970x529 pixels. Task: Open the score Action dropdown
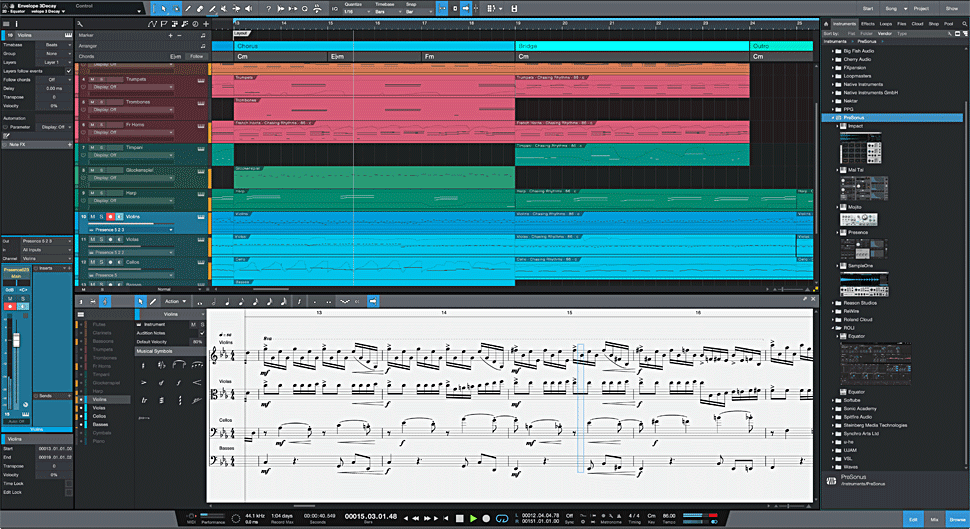pos(176,301)
